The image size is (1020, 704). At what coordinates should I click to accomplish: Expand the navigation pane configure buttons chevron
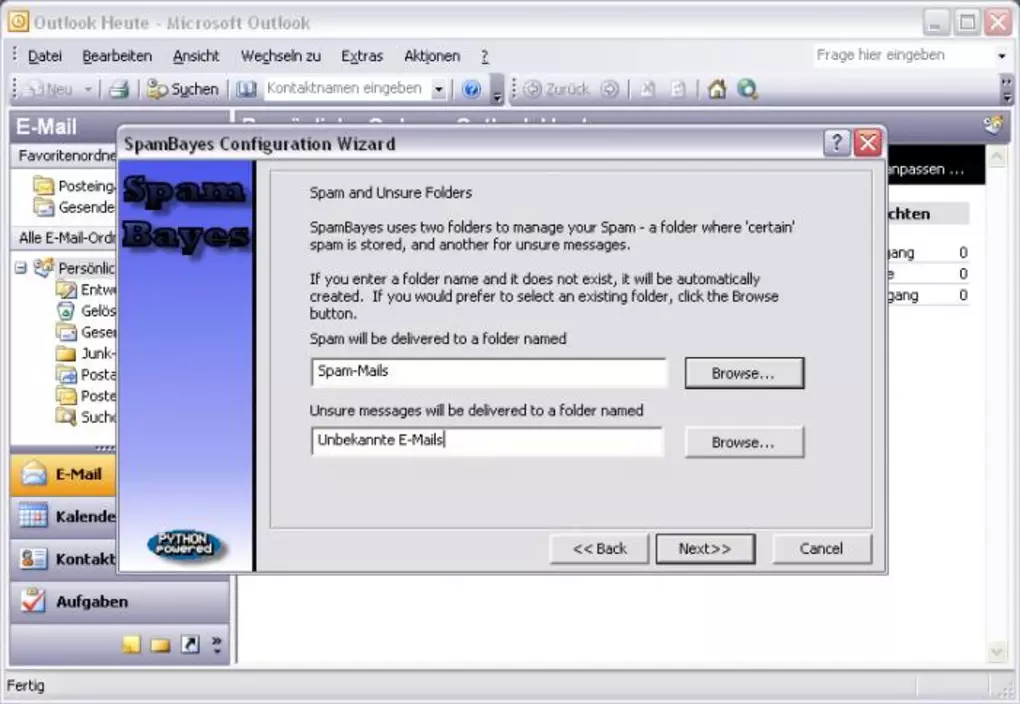pos(216,645)
